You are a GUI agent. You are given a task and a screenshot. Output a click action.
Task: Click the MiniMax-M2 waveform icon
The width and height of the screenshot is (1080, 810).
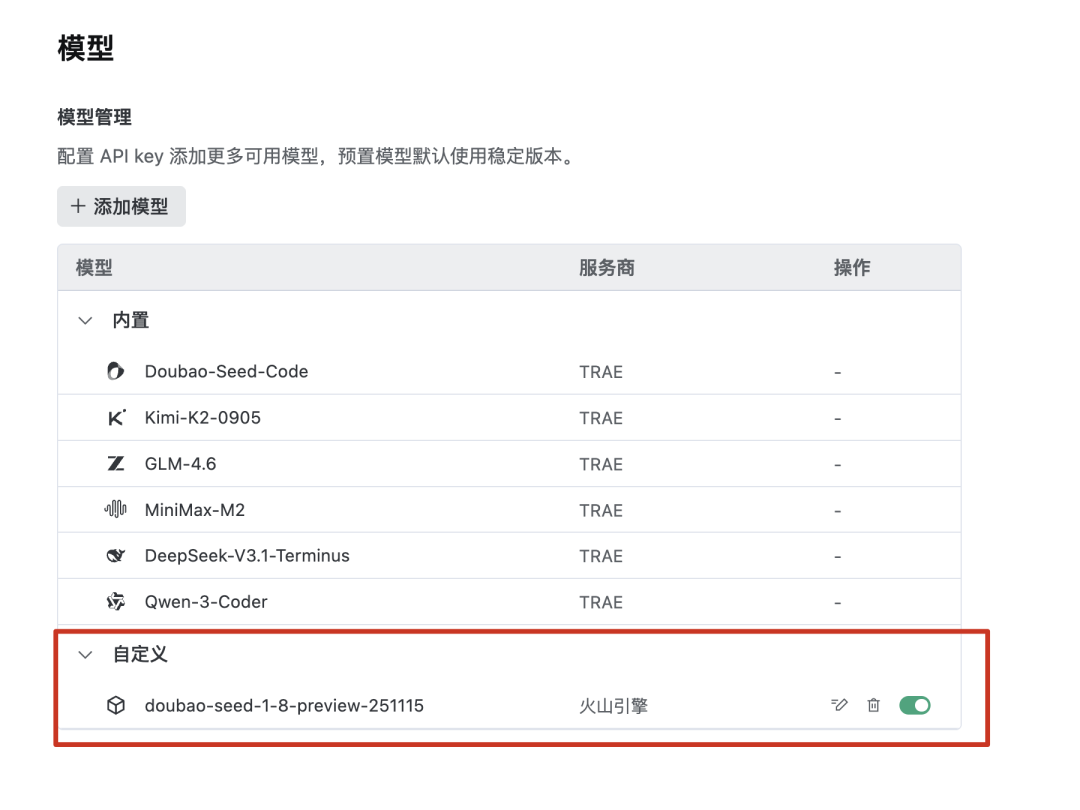tap(116, 509)
